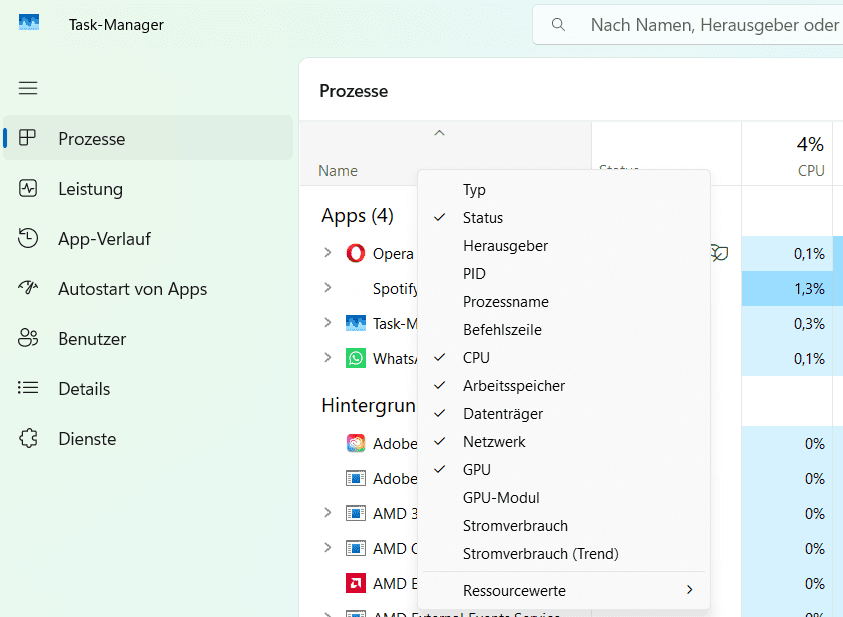Click the Details list icon

[x=27, y=388]
